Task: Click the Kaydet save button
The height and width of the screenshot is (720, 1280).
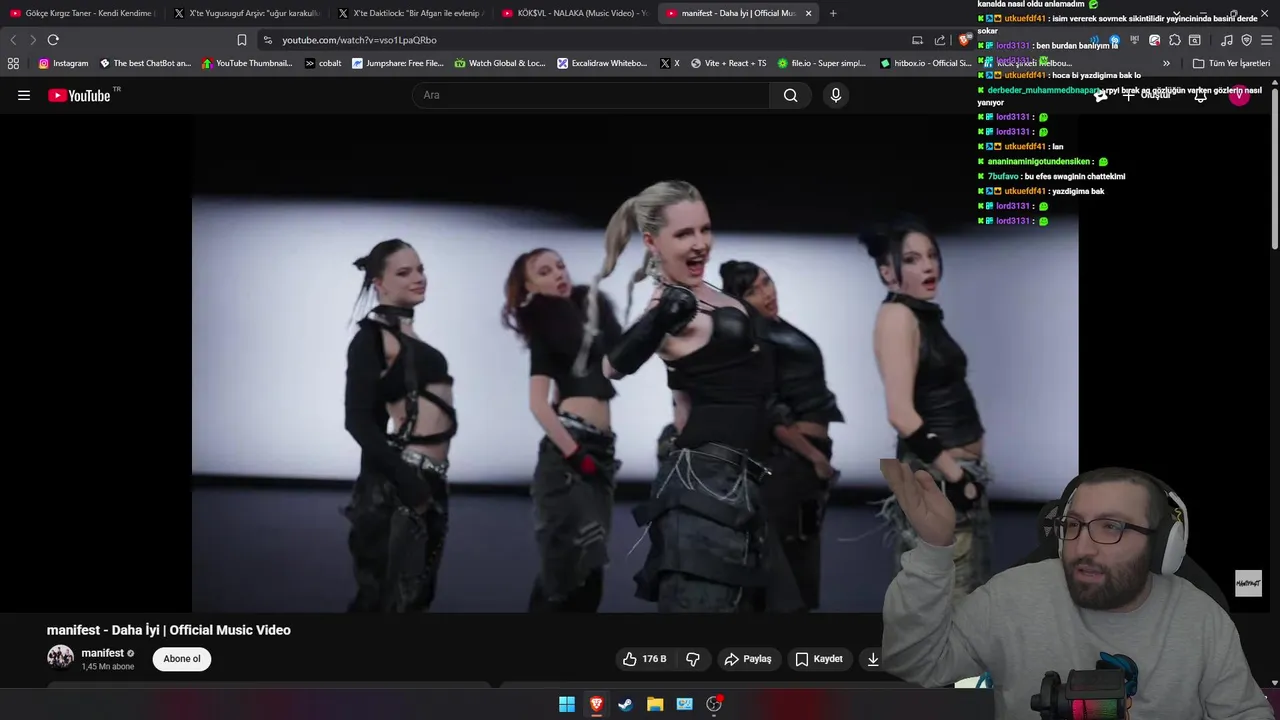Action: [818, 659]
